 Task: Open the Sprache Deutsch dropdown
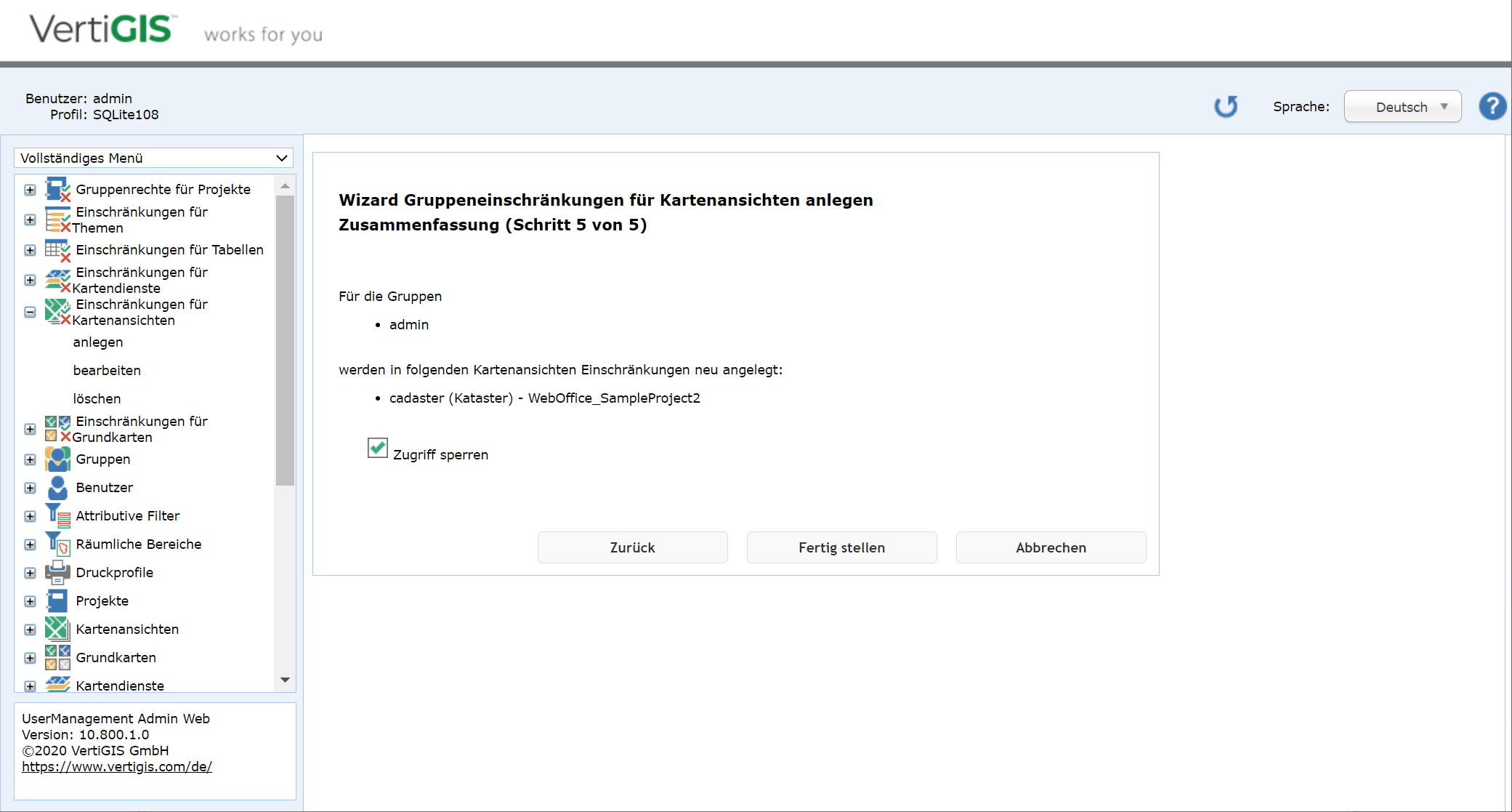(x=1402, y=107)
